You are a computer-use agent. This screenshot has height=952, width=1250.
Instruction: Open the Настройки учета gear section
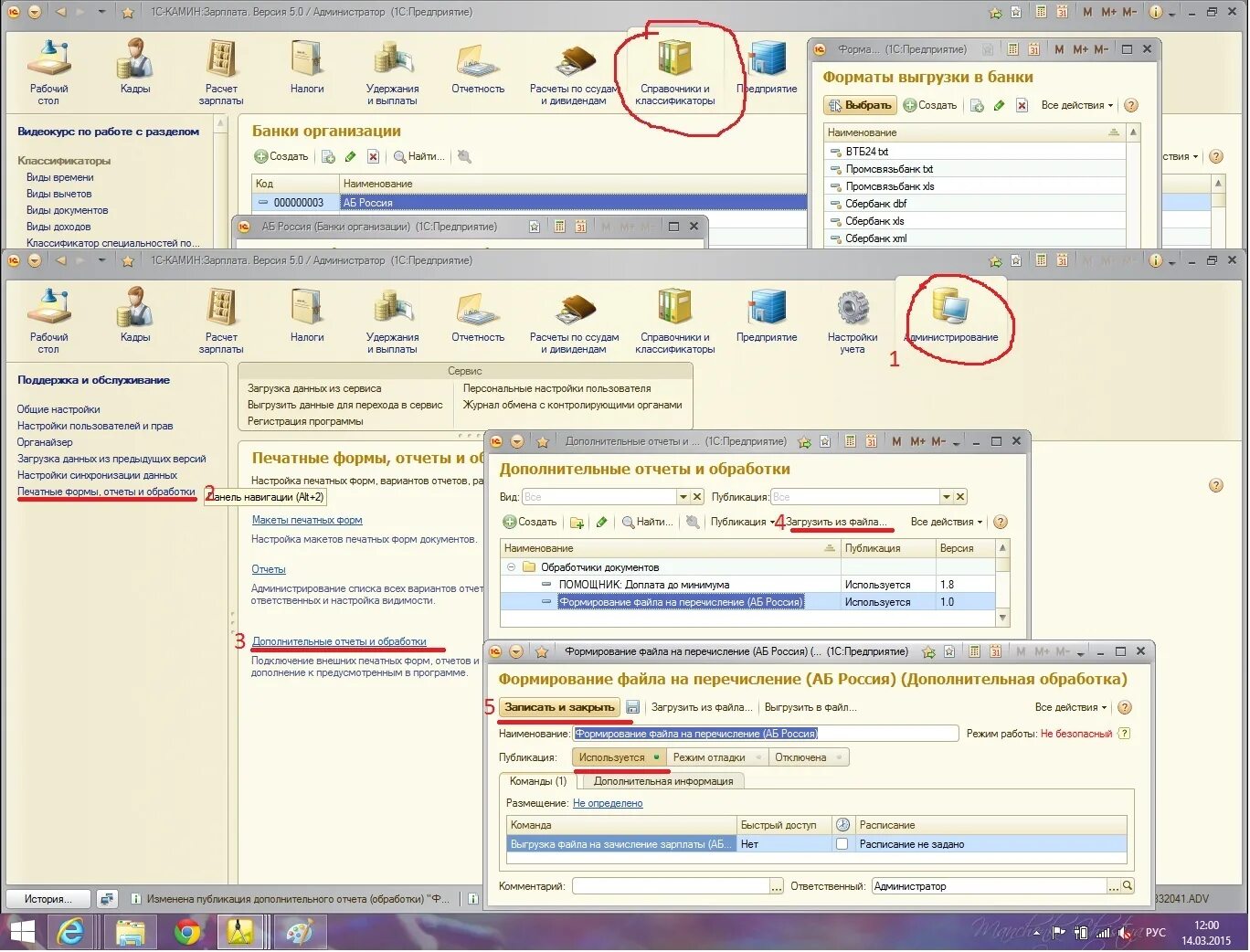point(853,322)
